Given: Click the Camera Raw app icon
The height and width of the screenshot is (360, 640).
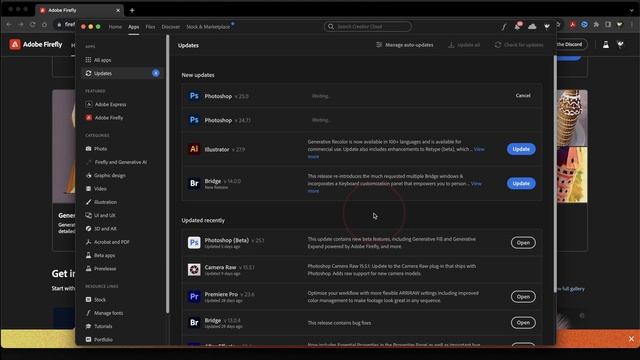Looking at the screenshot, I should click(194, 269).
